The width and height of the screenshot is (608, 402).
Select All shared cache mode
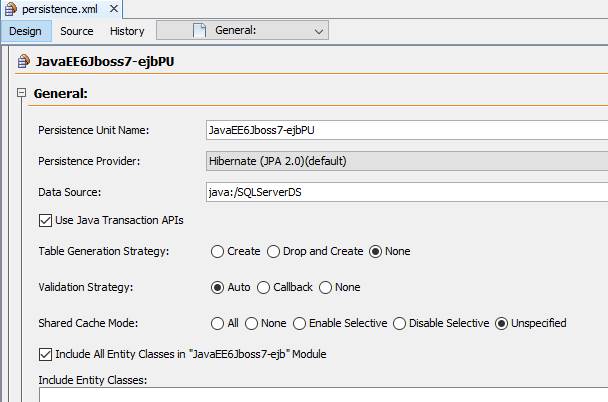point(217,324)
